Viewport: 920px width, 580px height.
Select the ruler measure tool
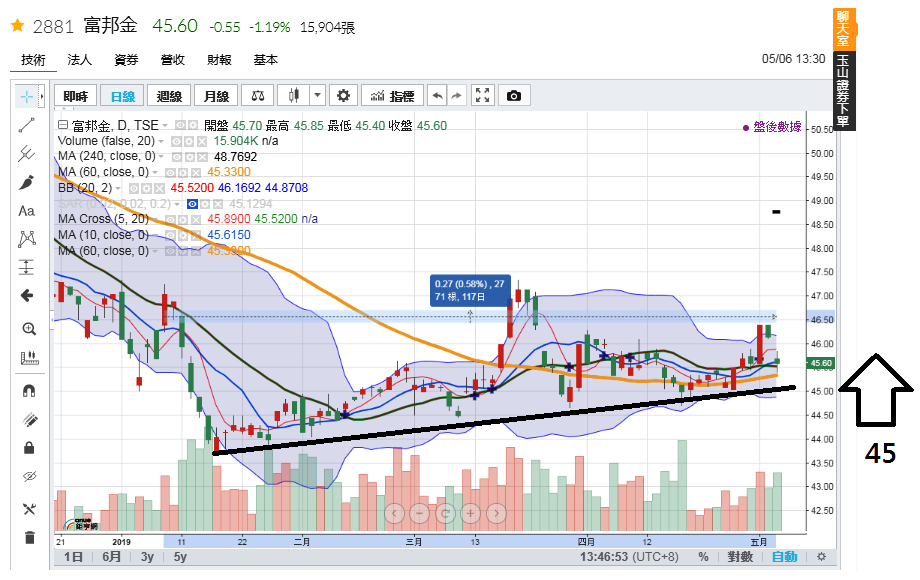click(x=29, y=358)
